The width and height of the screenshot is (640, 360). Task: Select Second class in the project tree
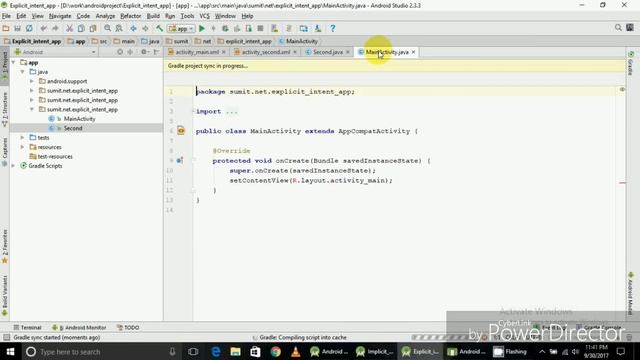pos(73,128)
